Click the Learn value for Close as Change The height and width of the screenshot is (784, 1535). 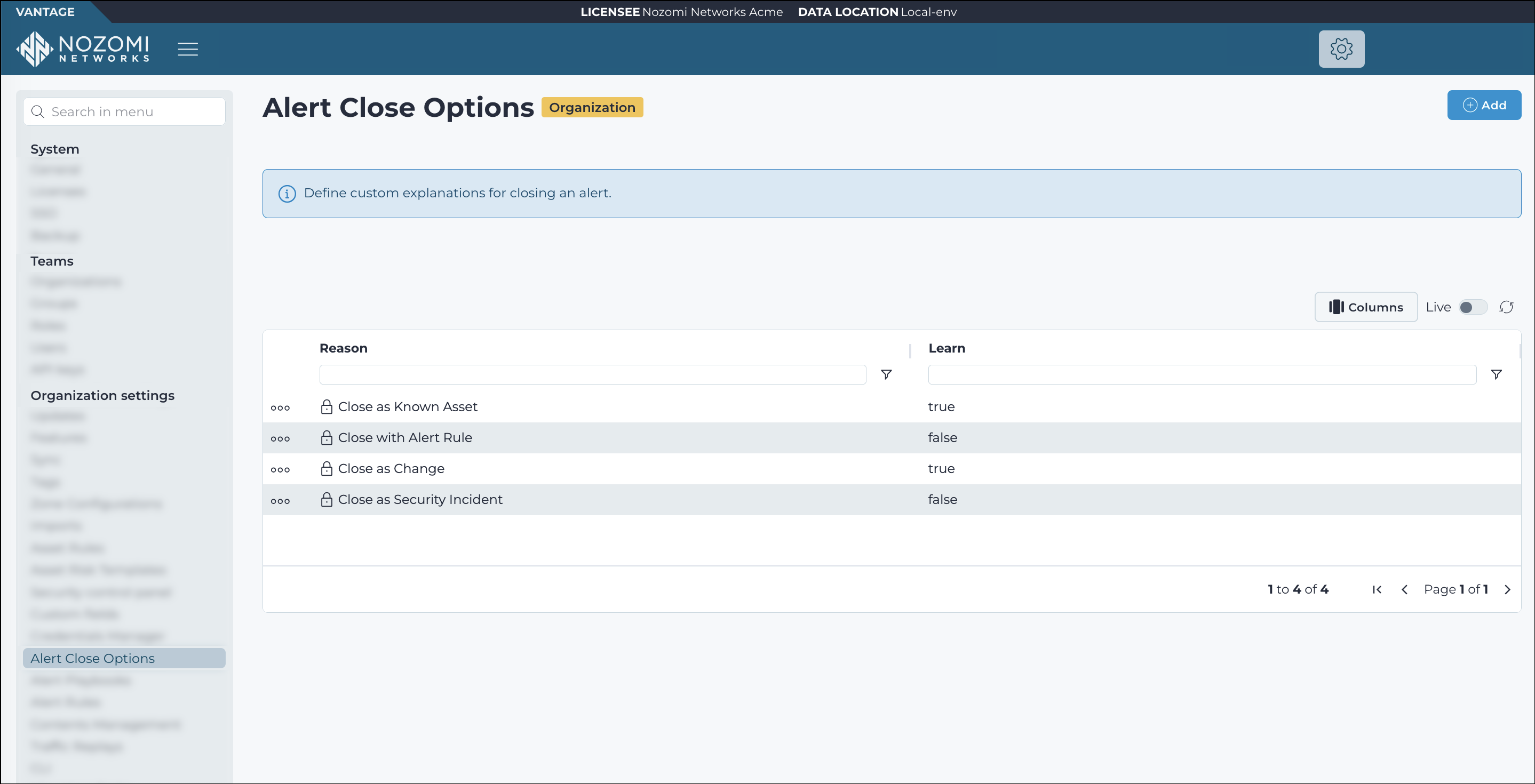[941, 469]
